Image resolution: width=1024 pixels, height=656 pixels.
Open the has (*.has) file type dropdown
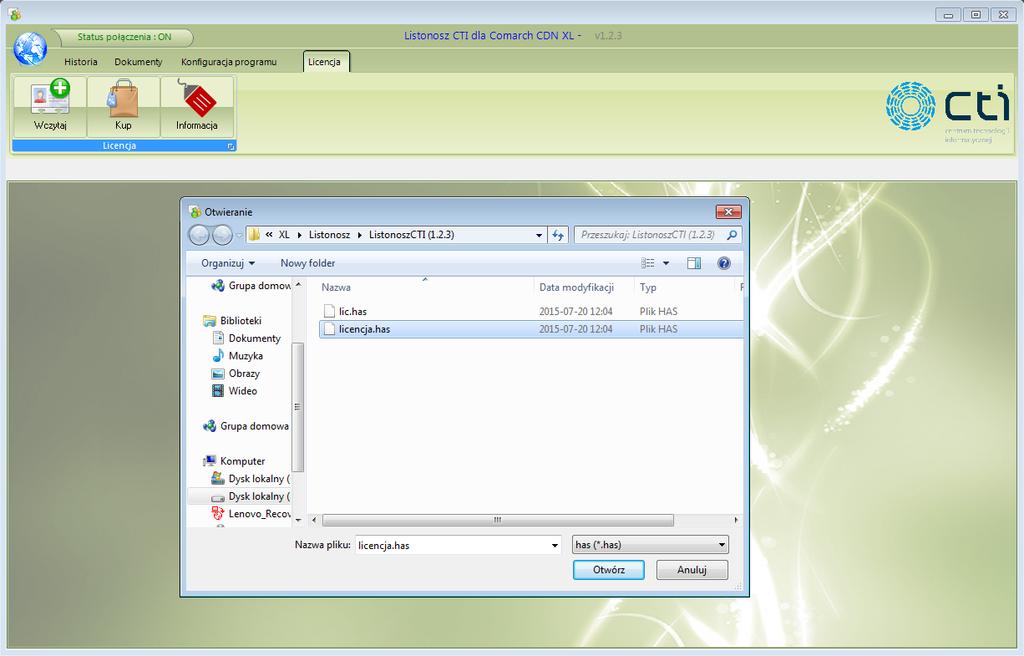(x=650, y=545)
